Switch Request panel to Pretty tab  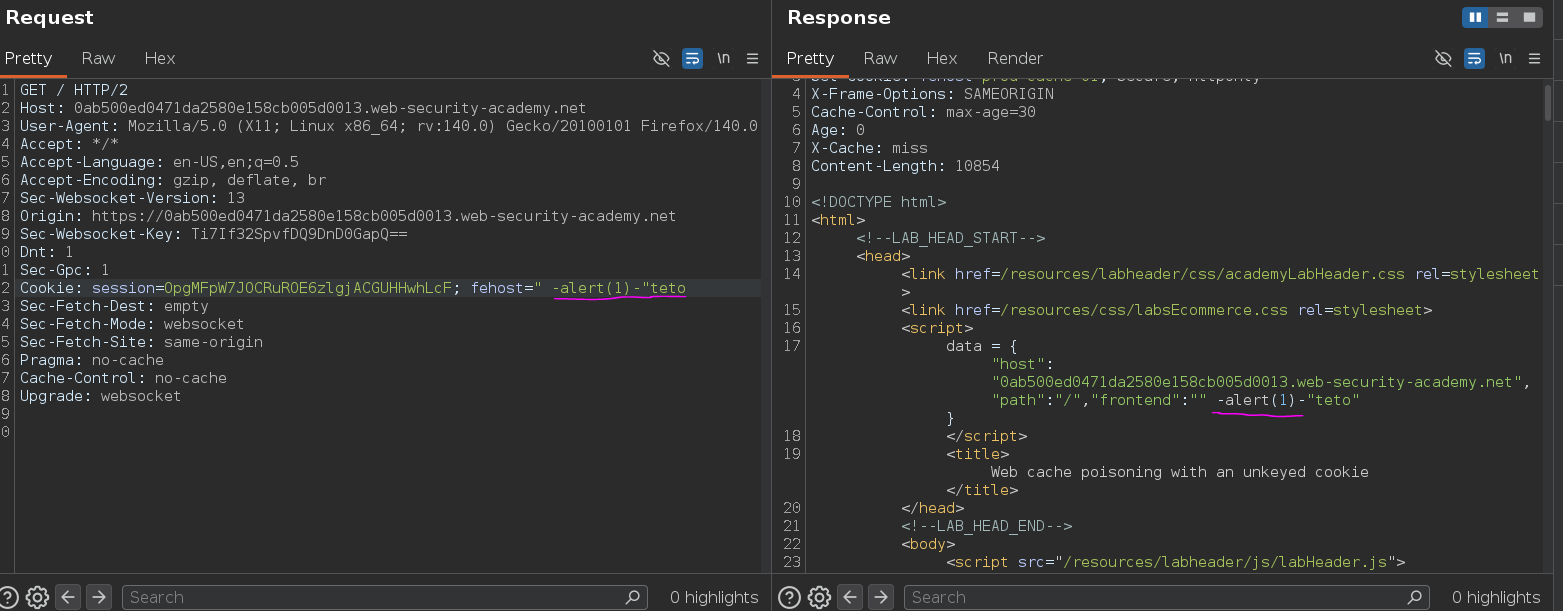pyautogui.click(x=28, y=58)
